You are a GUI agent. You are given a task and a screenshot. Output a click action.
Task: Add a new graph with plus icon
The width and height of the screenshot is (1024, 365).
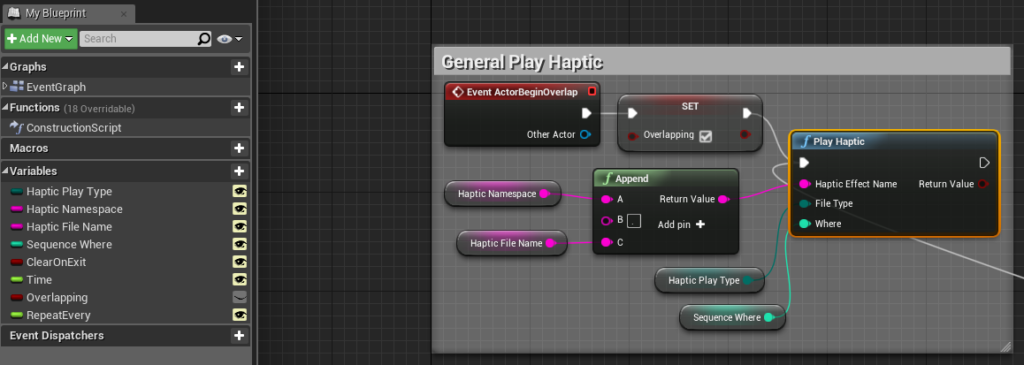(239, 67)
